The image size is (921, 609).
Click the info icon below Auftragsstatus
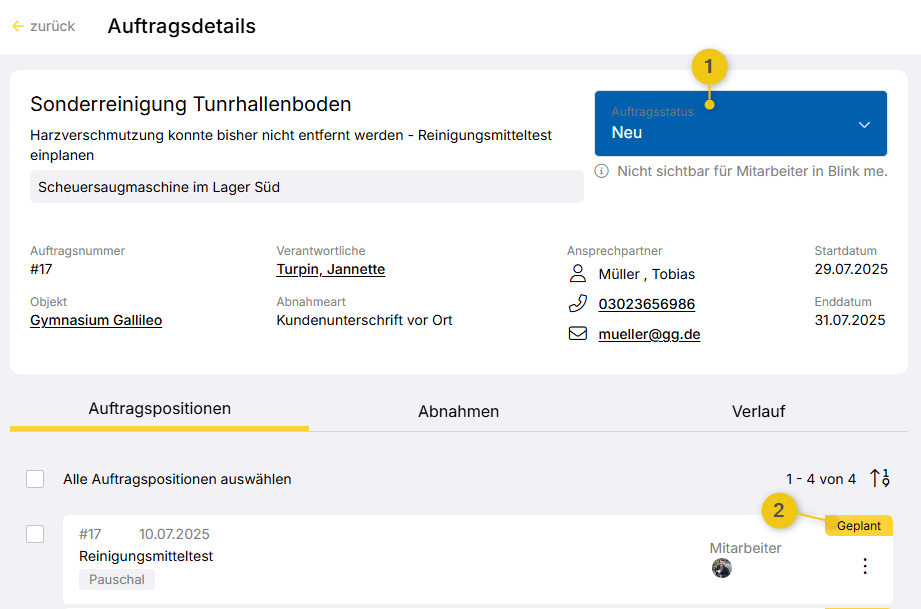pos(602,171)
